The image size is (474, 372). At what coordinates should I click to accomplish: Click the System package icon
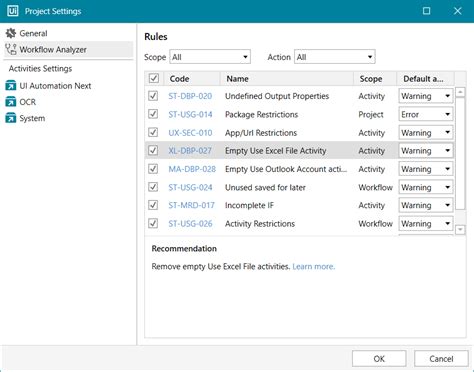(x=11, y=118)
